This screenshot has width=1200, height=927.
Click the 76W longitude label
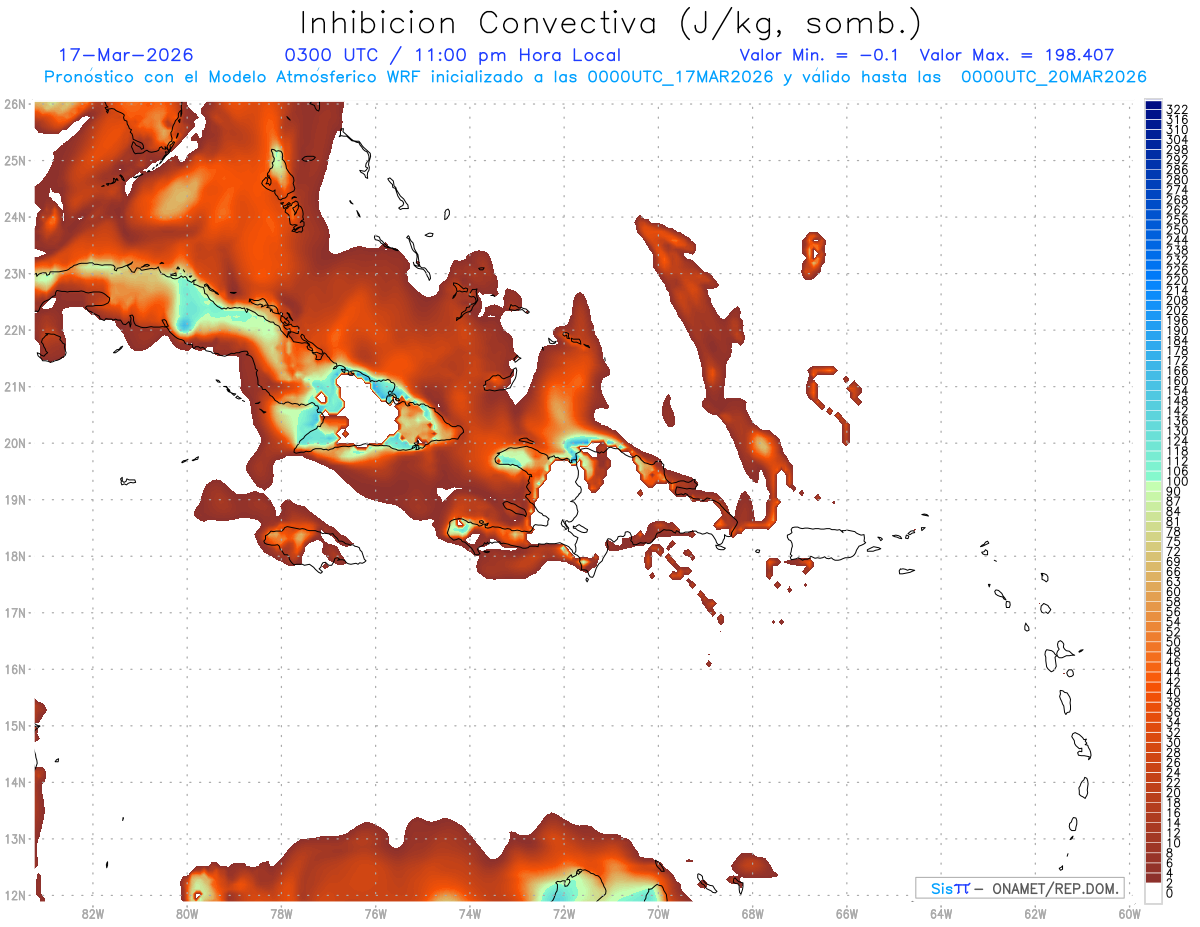coord(376,913)
